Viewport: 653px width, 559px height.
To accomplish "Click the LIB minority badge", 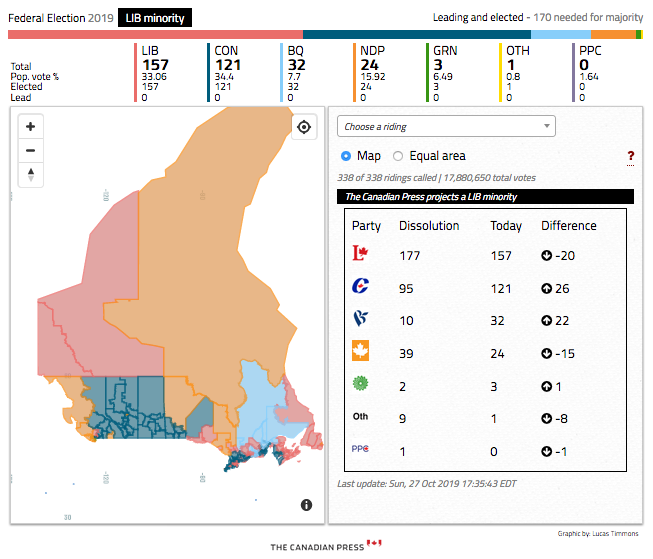I will click(x=155, y=18).
